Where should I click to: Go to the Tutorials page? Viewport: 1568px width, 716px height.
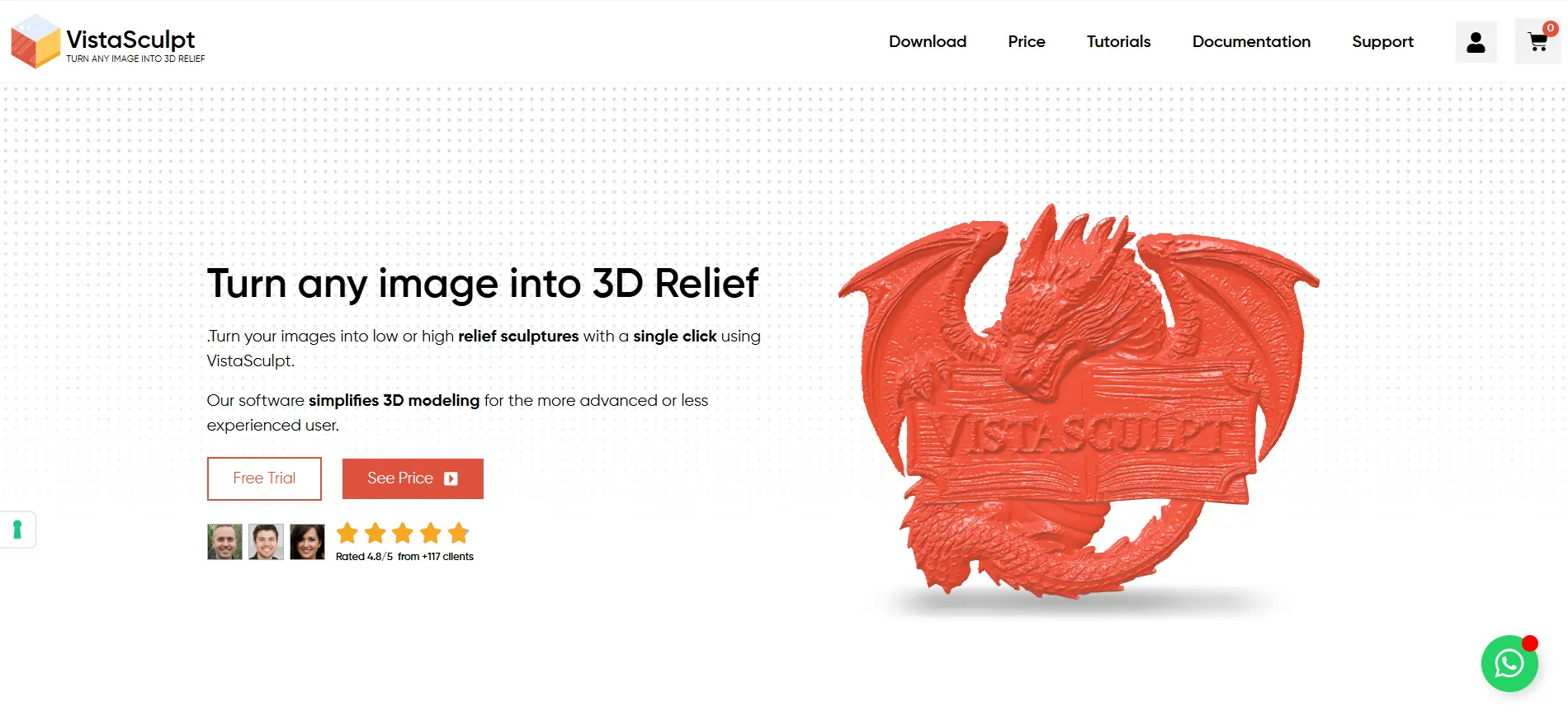tap(1118, 41)
